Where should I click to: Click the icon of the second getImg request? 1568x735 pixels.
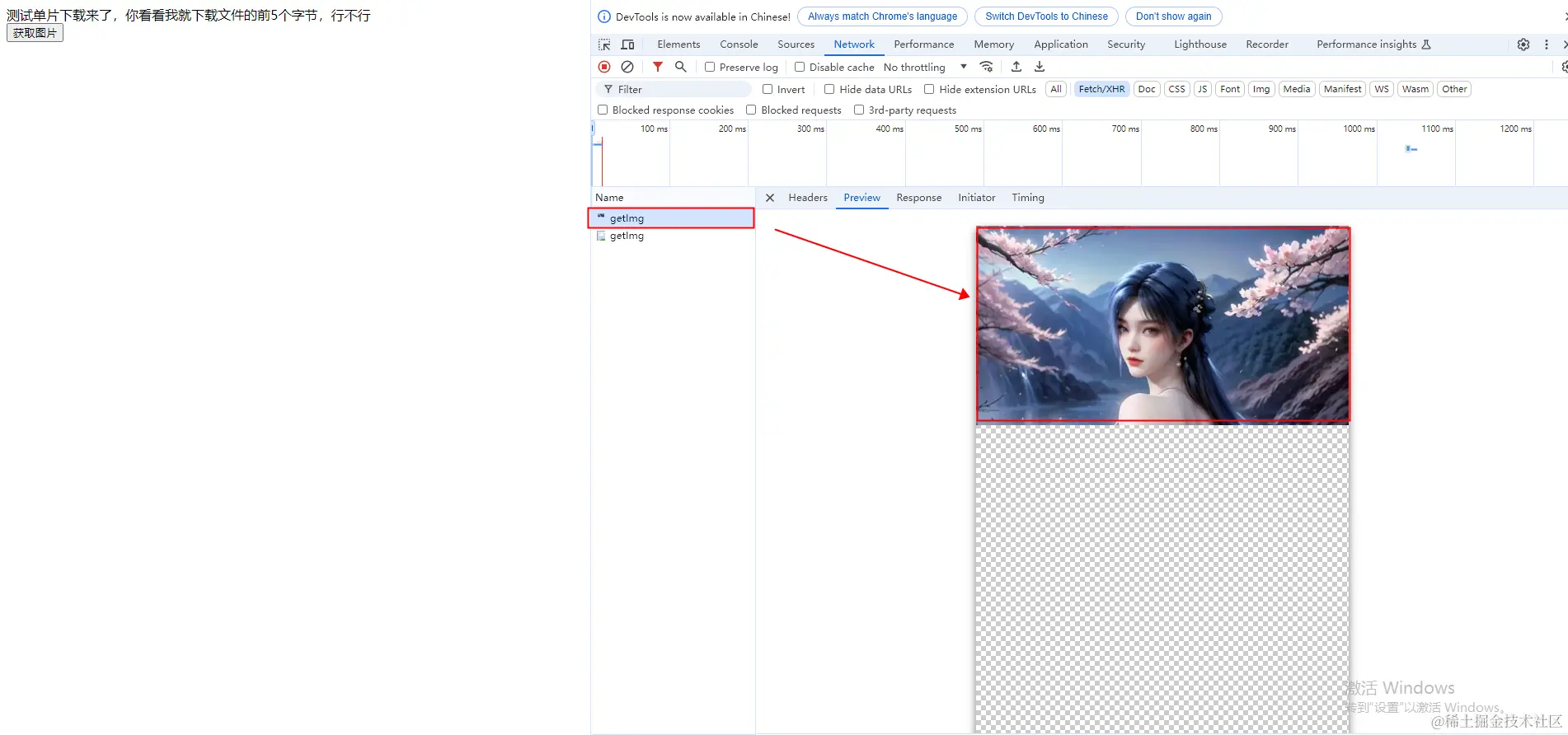(601, 236)
